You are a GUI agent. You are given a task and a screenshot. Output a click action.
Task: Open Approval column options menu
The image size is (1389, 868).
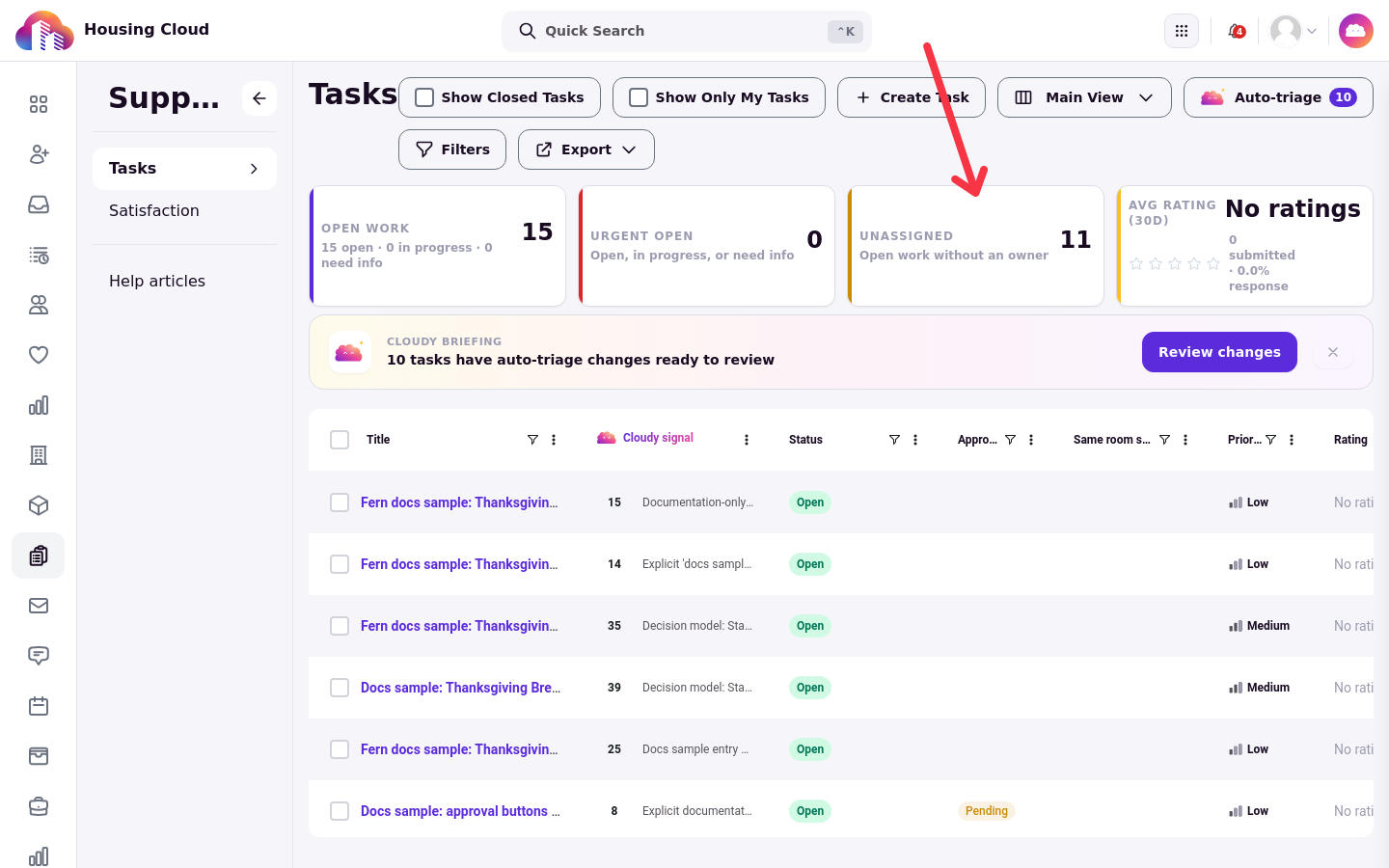(1031, 440)
